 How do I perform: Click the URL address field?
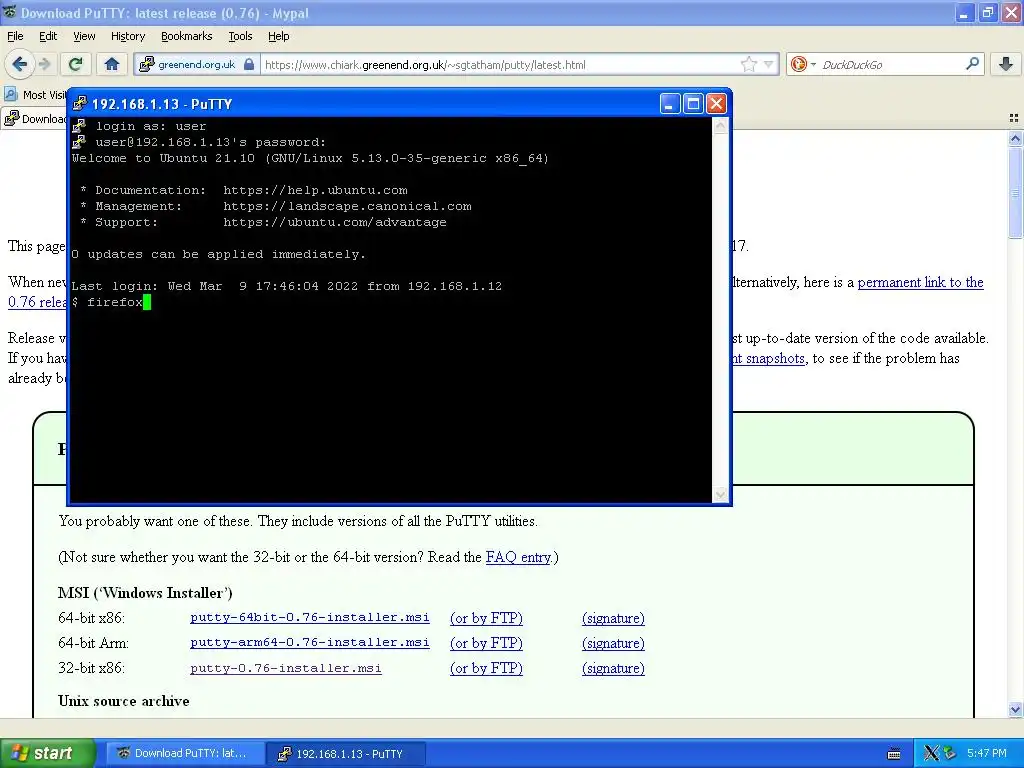pyautogui.click(x=500, y=64)
